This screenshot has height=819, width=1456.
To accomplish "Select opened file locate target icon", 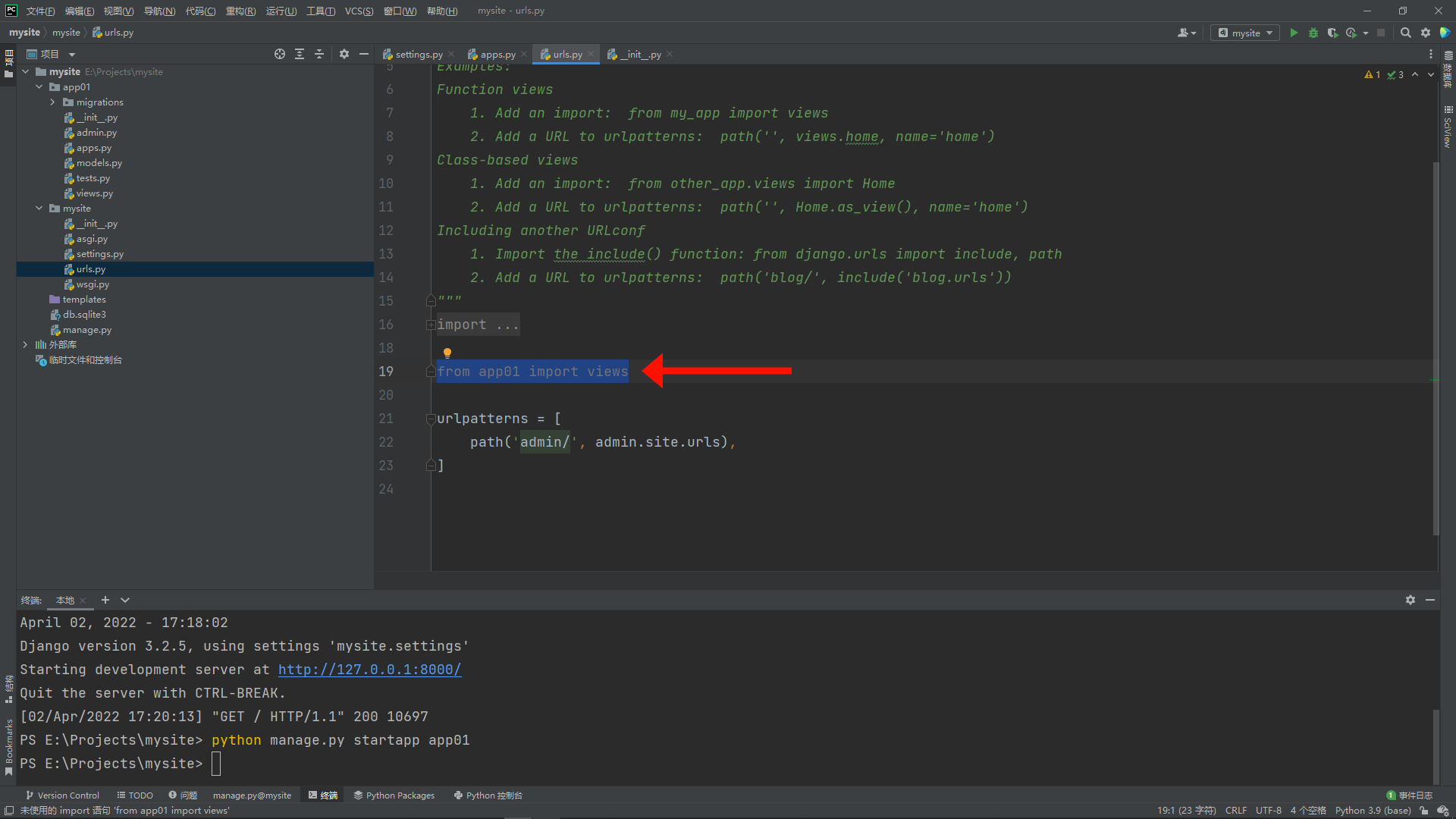I will click(280, 54).
